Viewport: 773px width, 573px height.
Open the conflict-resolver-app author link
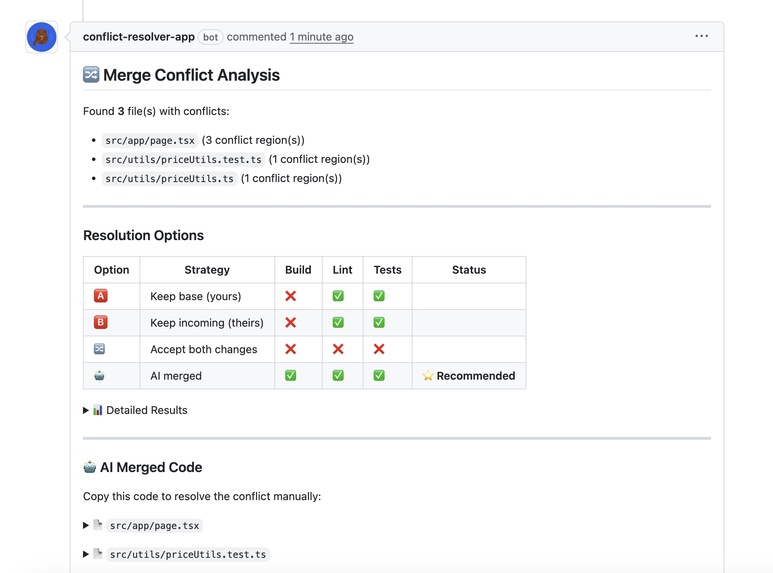click(139, 37)
